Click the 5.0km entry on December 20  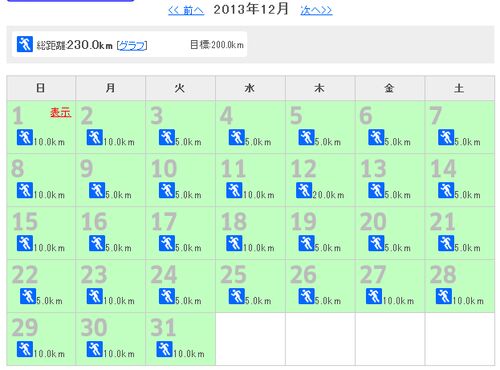coord(397,248)
